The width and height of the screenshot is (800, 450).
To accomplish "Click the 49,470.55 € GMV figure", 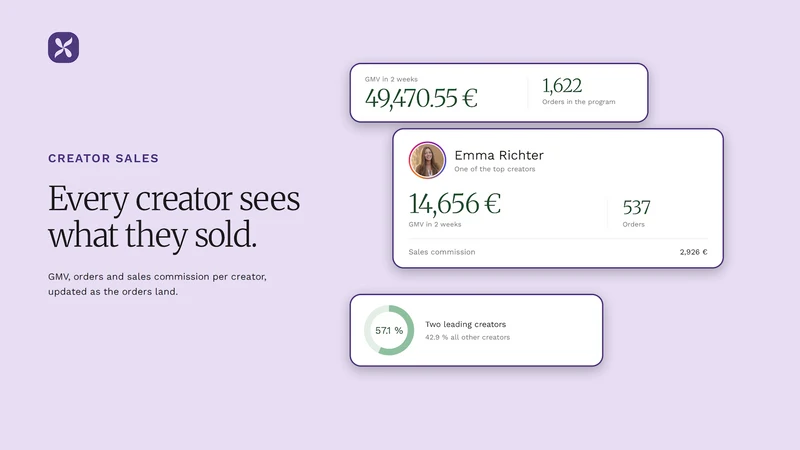I will pyautogui.click(x=421, y=98).
